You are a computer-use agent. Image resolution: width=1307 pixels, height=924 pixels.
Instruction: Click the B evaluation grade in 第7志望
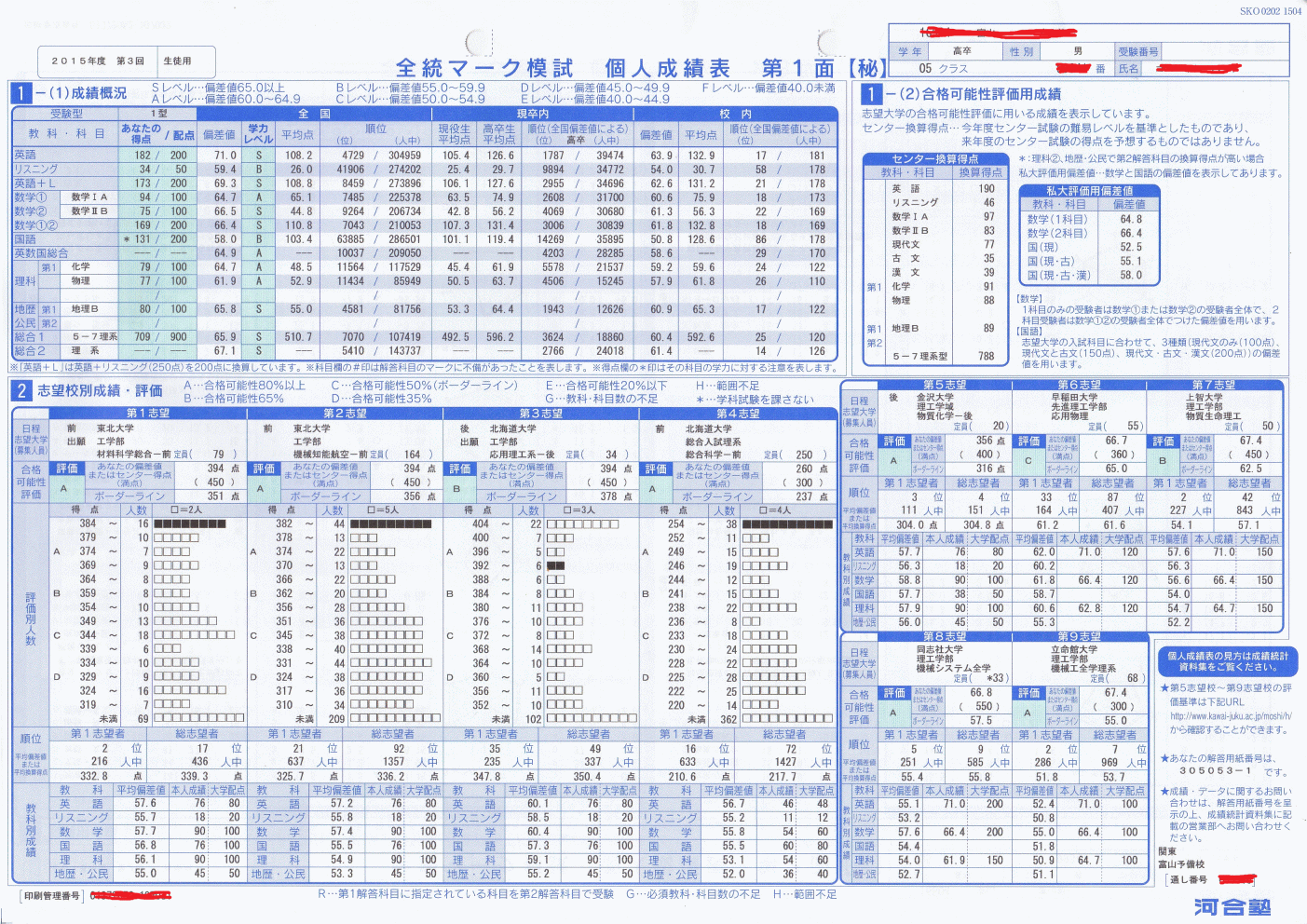(x=1163, y=460)
